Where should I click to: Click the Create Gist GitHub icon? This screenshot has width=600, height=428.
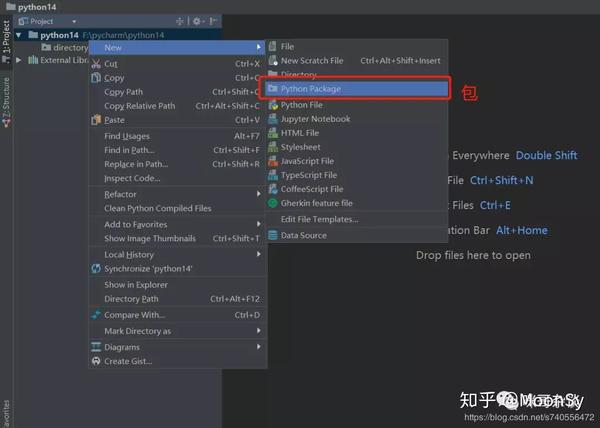coord(96,361)
